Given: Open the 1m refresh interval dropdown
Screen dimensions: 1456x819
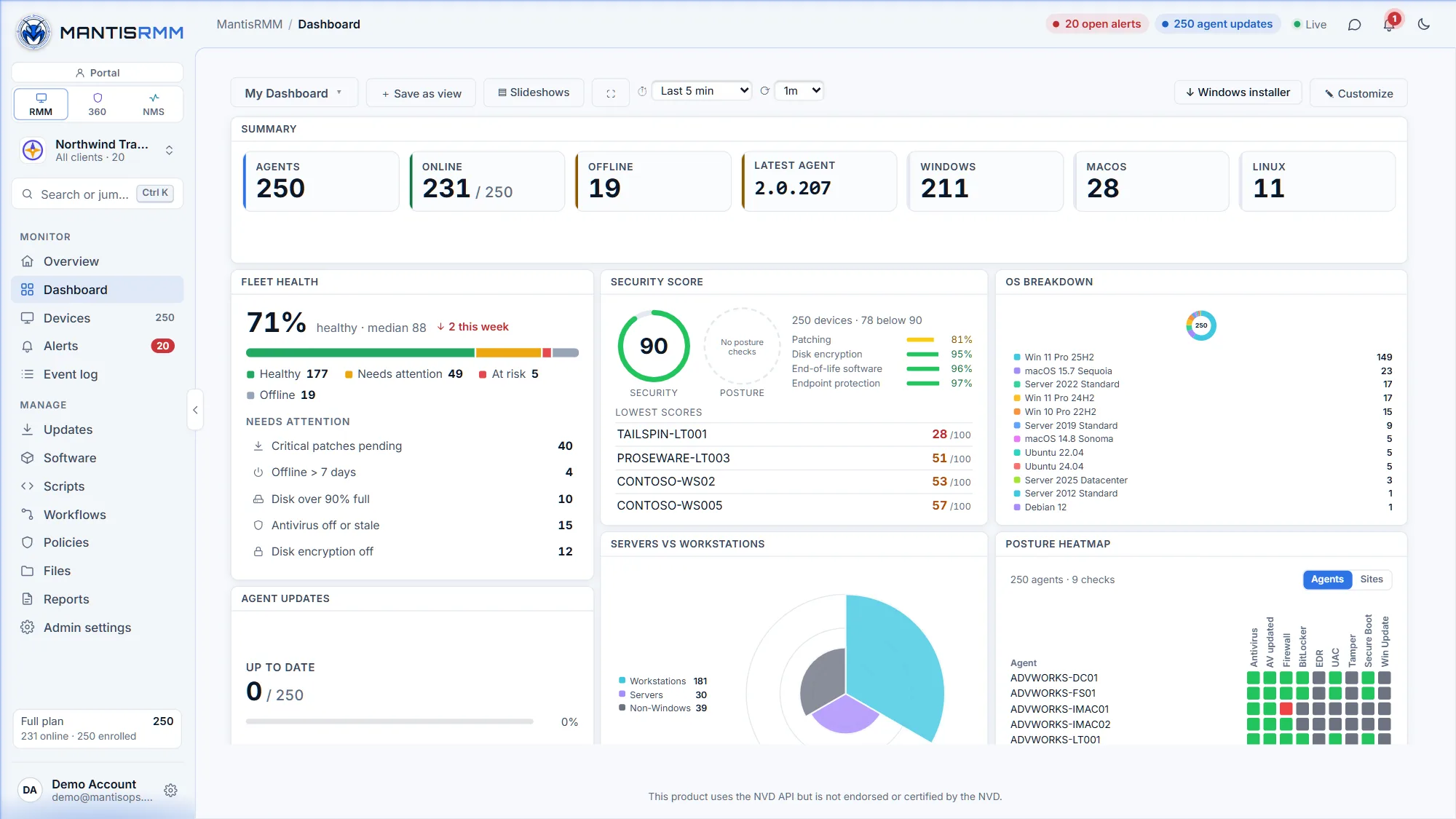Looking at the screenshot, I should 799,91.
